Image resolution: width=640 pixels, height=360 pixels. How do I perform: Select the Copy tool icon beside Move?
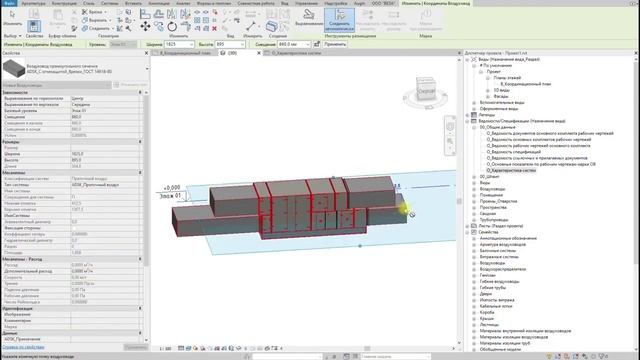(158, 27)
